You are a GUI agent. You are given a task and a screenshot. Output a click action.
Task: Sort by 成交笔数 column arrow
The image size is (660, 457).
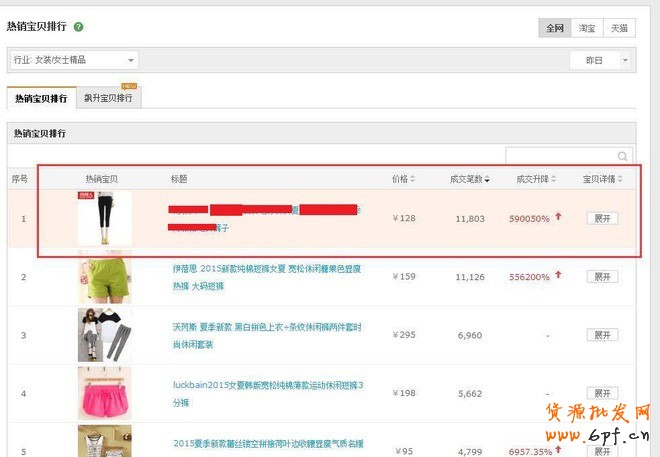[x=489, y=180]
